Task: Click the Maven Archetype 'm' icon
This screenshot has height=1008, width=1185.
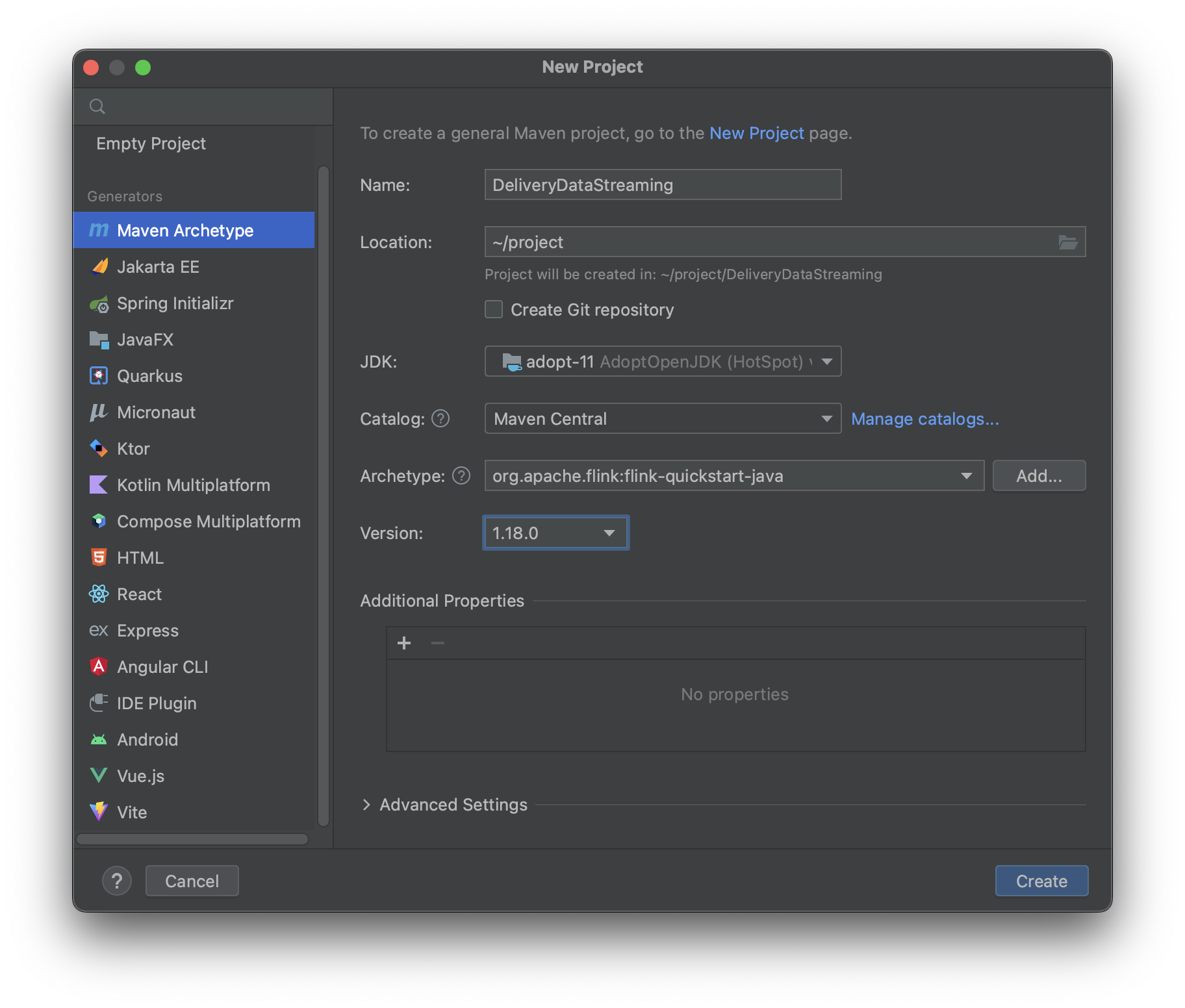Action: (x=99, y=230)
